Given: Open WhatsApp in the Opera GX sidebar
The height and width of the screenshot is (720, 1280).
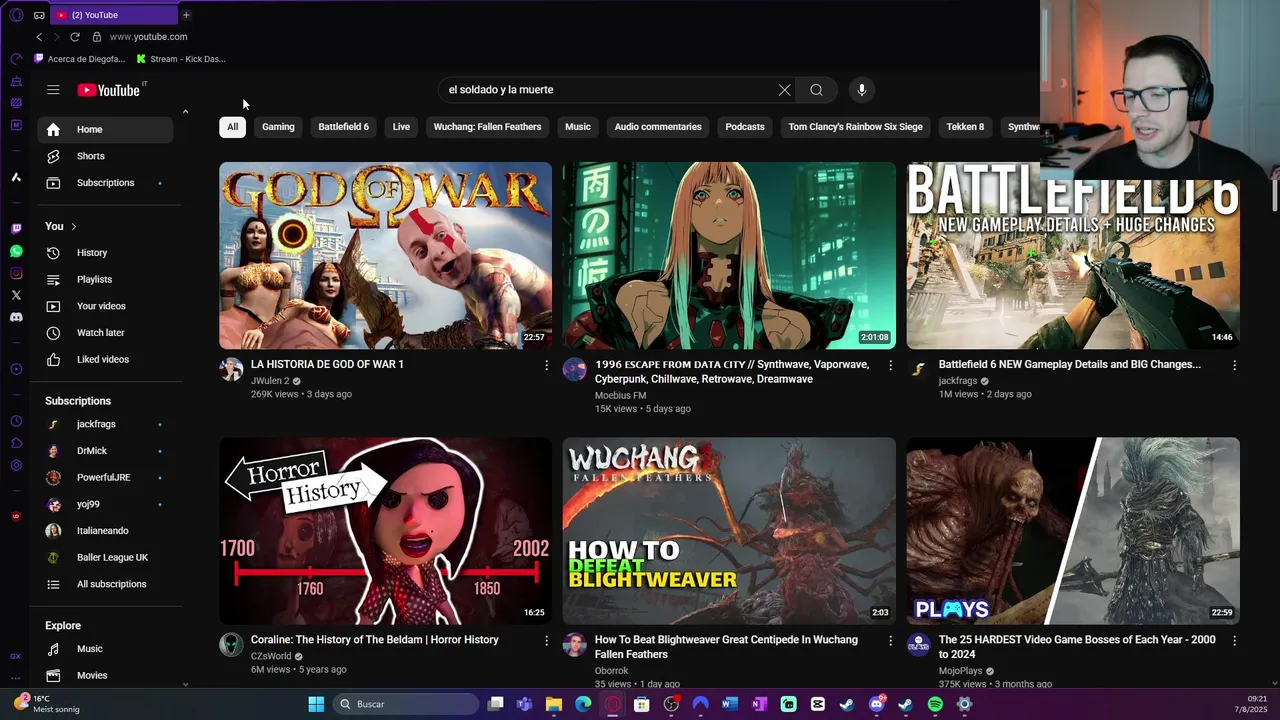Looking at the screenshot, I should point(16,251).
